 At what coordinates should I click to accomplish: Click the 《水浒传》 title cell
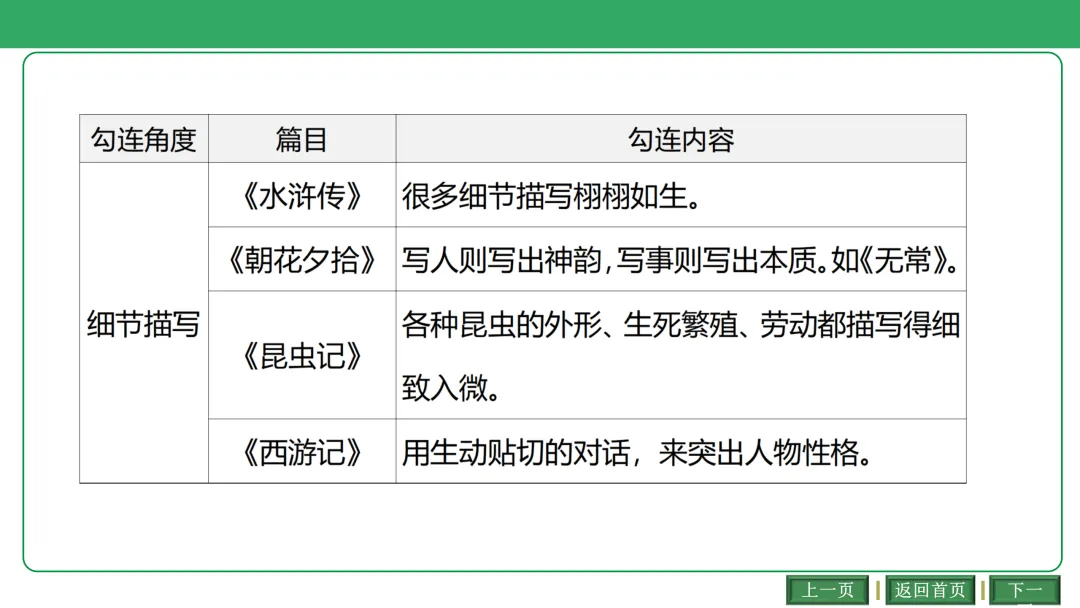(x=302, y=196)
